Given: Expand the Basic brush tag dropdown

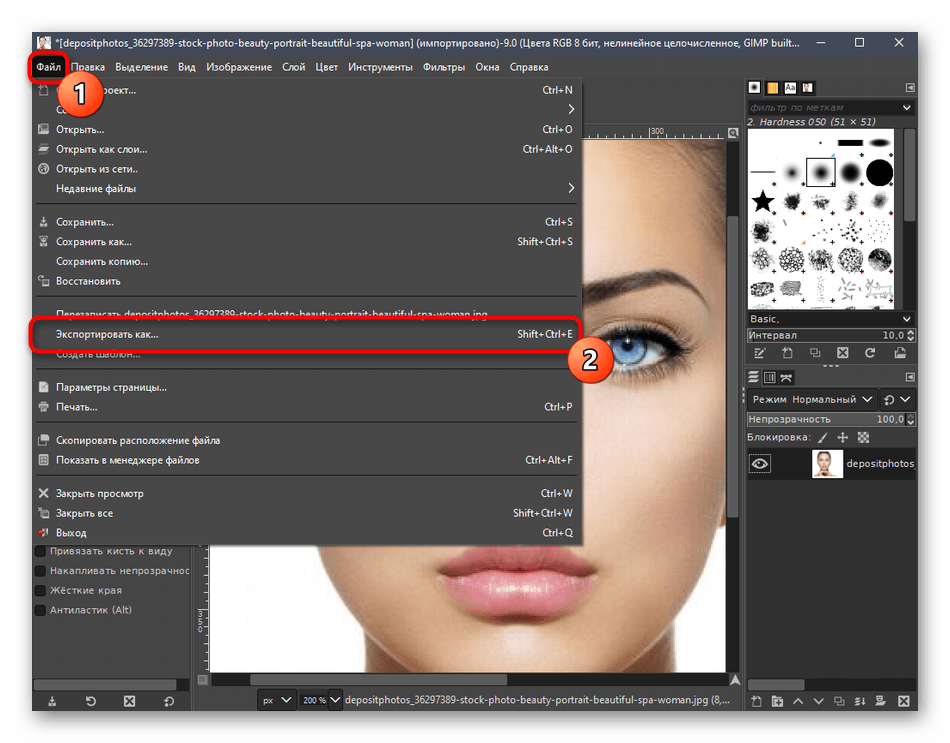Looking at the screenshot, I should click(906, 319).
